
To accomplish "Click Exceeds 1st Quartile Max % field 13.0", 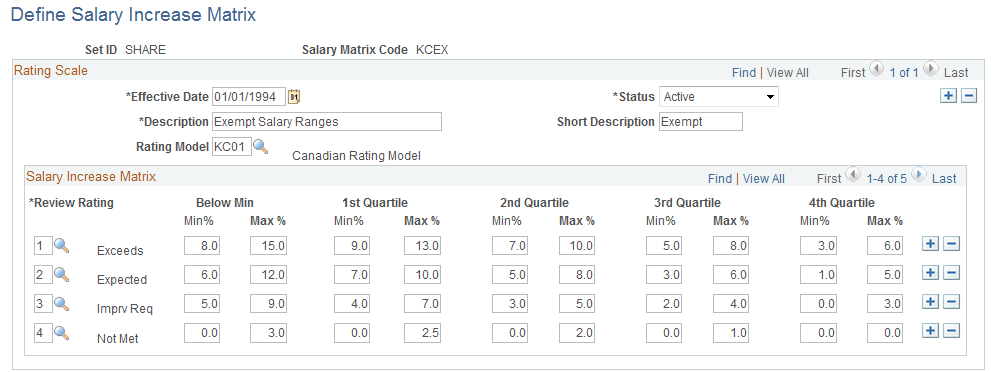I will (x=421, y=245).
